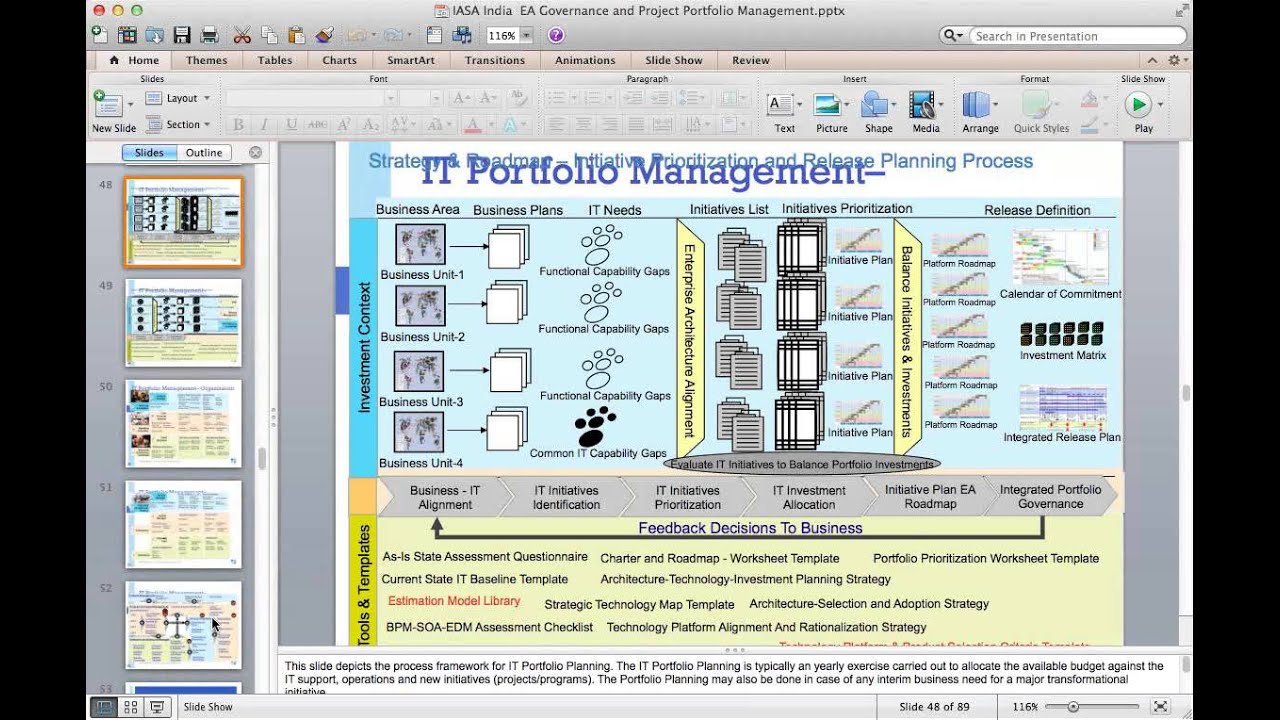Viewport: 1280px width, 720px height.
Task: Toggle the Slides pane view
Action: click(149, 153)
